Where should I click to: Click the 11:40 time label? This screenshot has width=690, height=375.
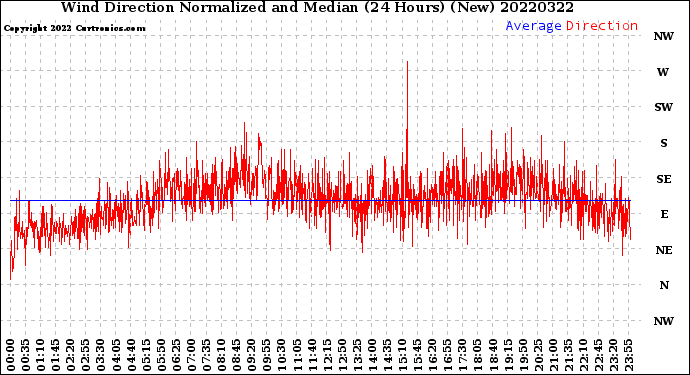click(312, 355)
